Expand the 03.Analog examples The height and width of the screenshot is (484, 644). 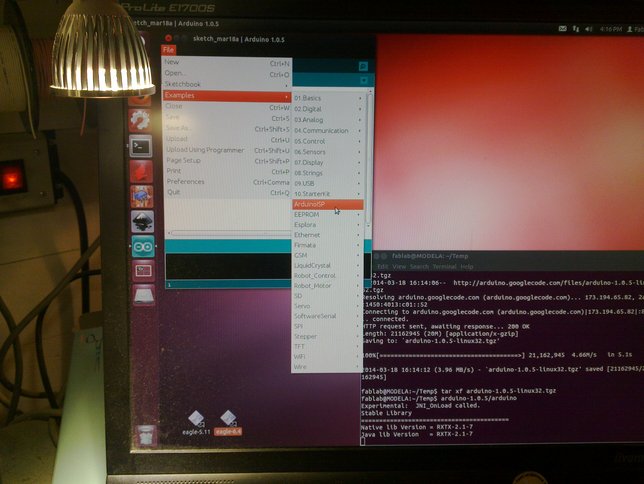pos(328,120)
